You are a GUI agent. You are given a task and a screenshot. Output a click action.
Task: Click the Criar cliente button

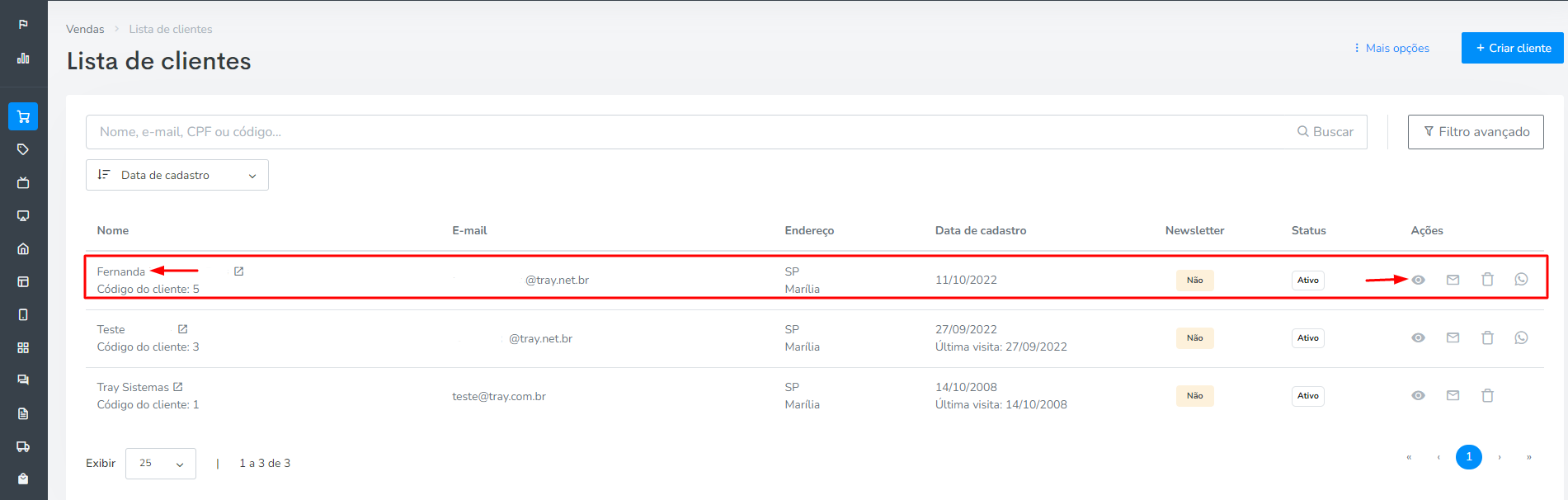1513,48
